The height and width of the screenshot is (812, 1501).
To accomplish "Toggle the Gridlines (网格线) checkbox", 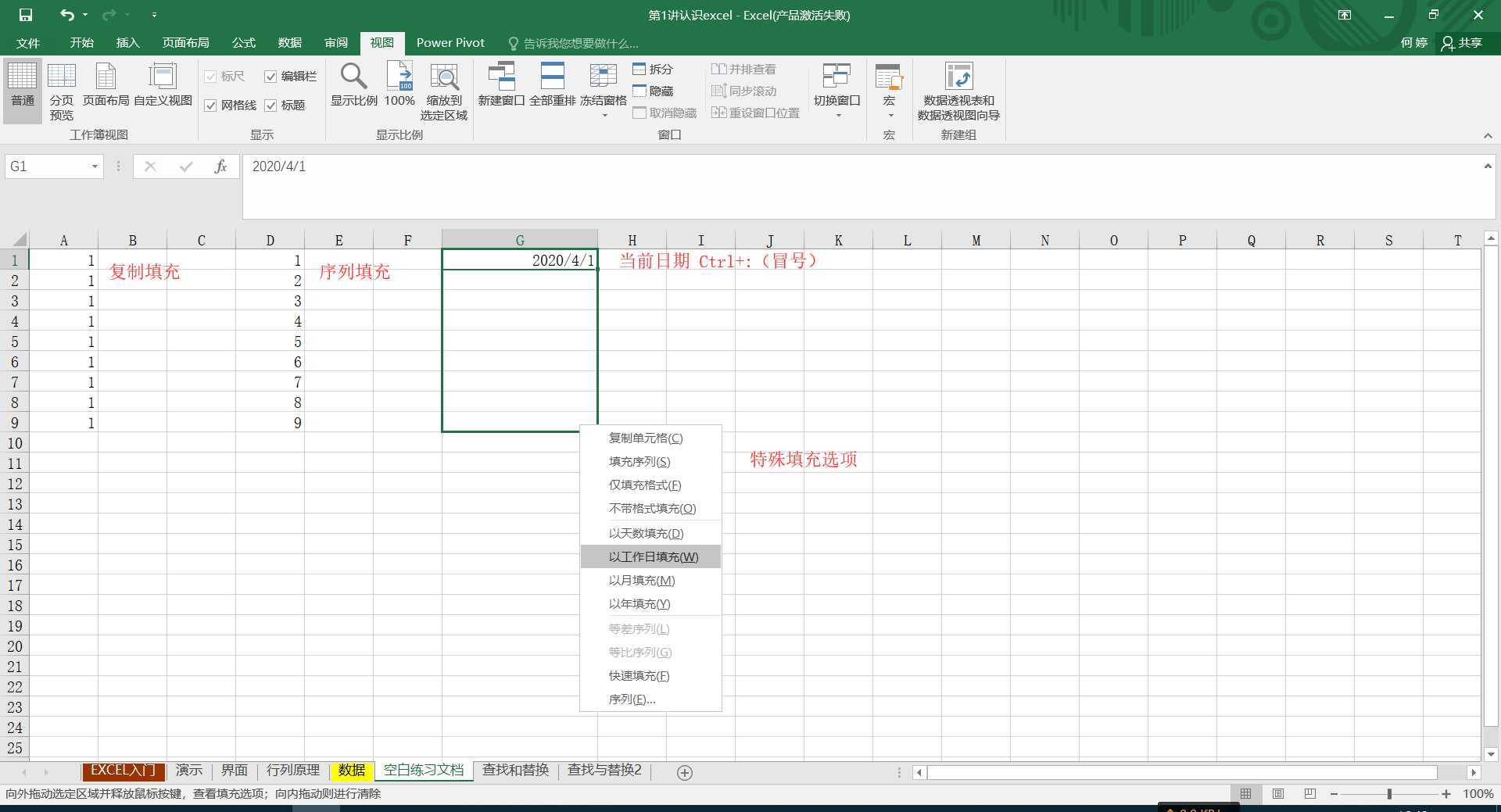I will 210,106.
